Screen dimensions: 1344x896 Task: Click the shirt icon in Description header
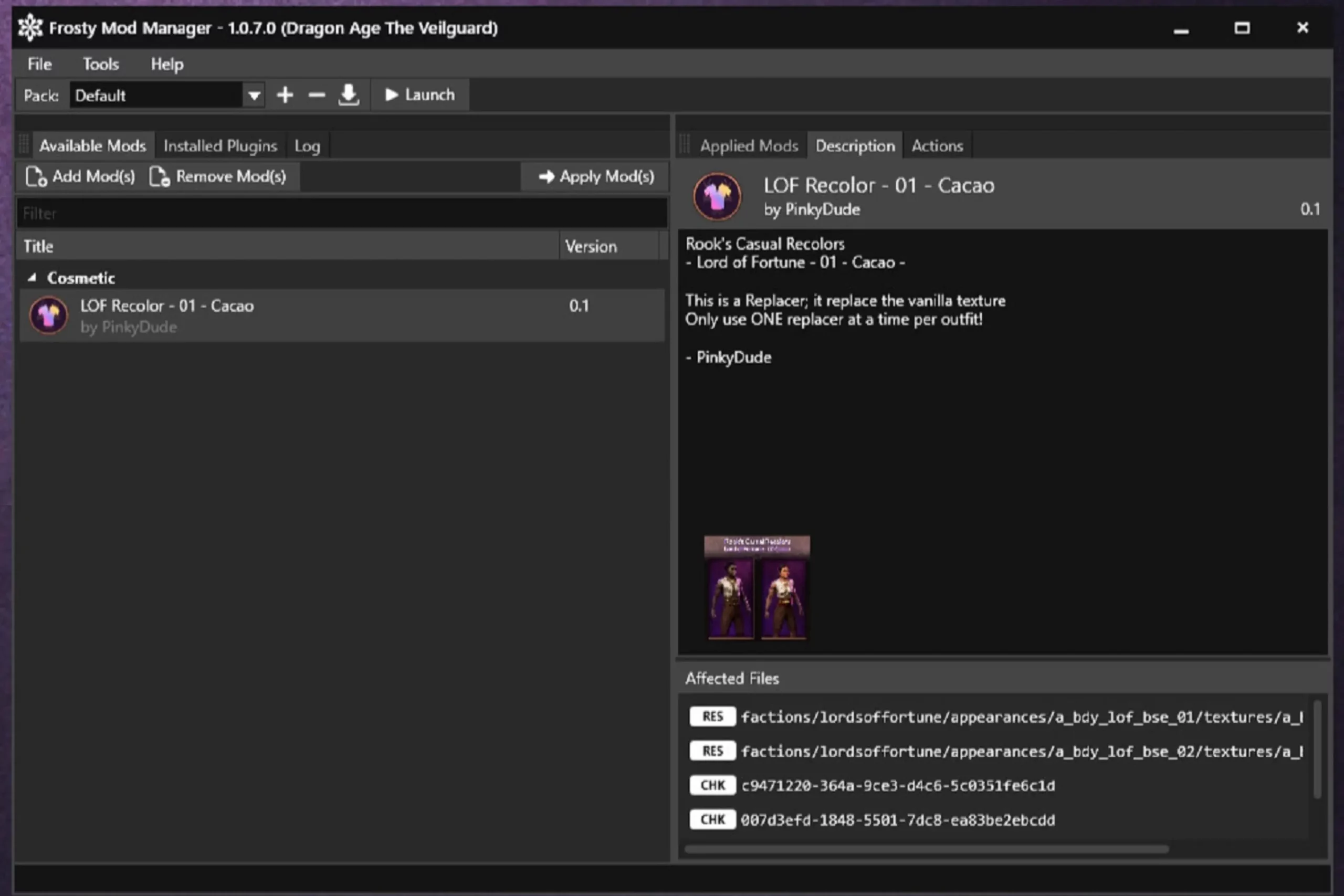click(x=717, y=196)
